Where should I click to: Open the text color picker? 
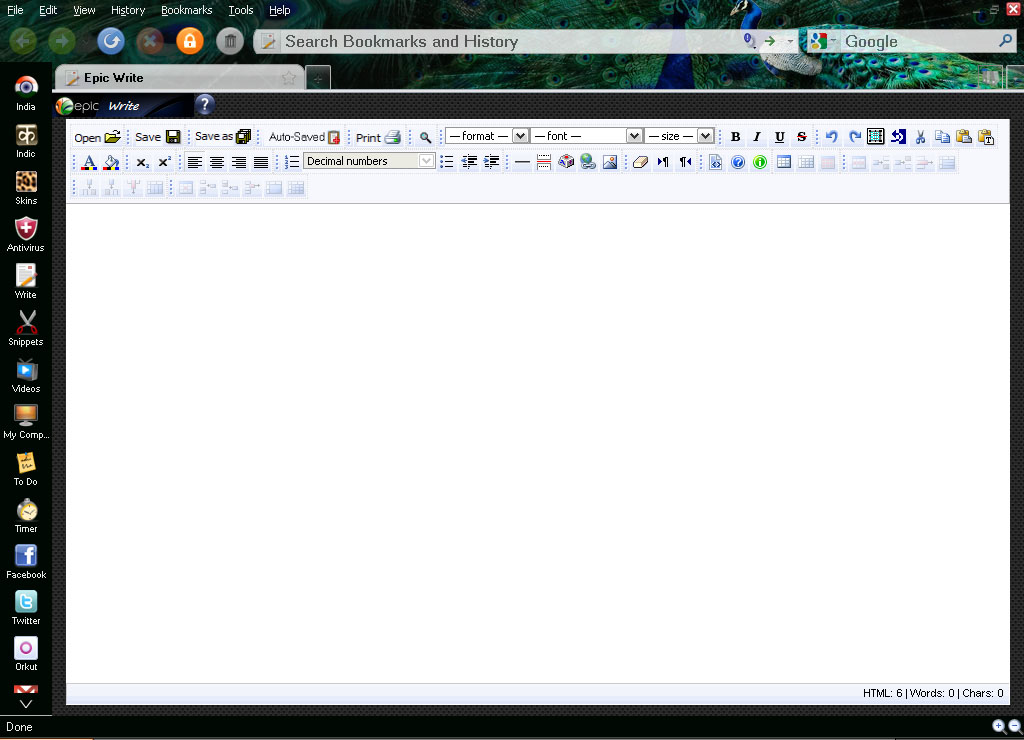click(87, 161)
